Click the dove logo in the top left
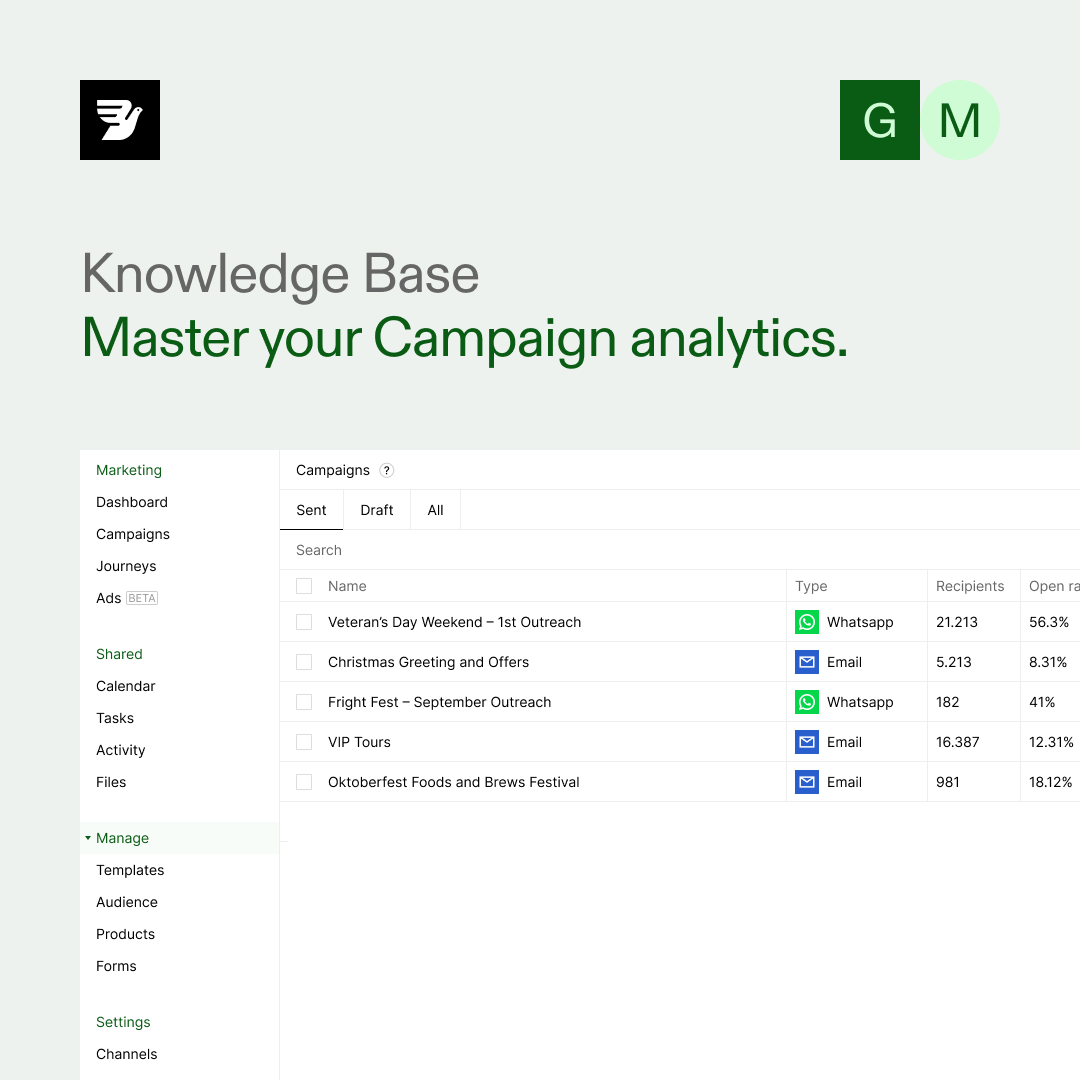 tap(120, 120)
